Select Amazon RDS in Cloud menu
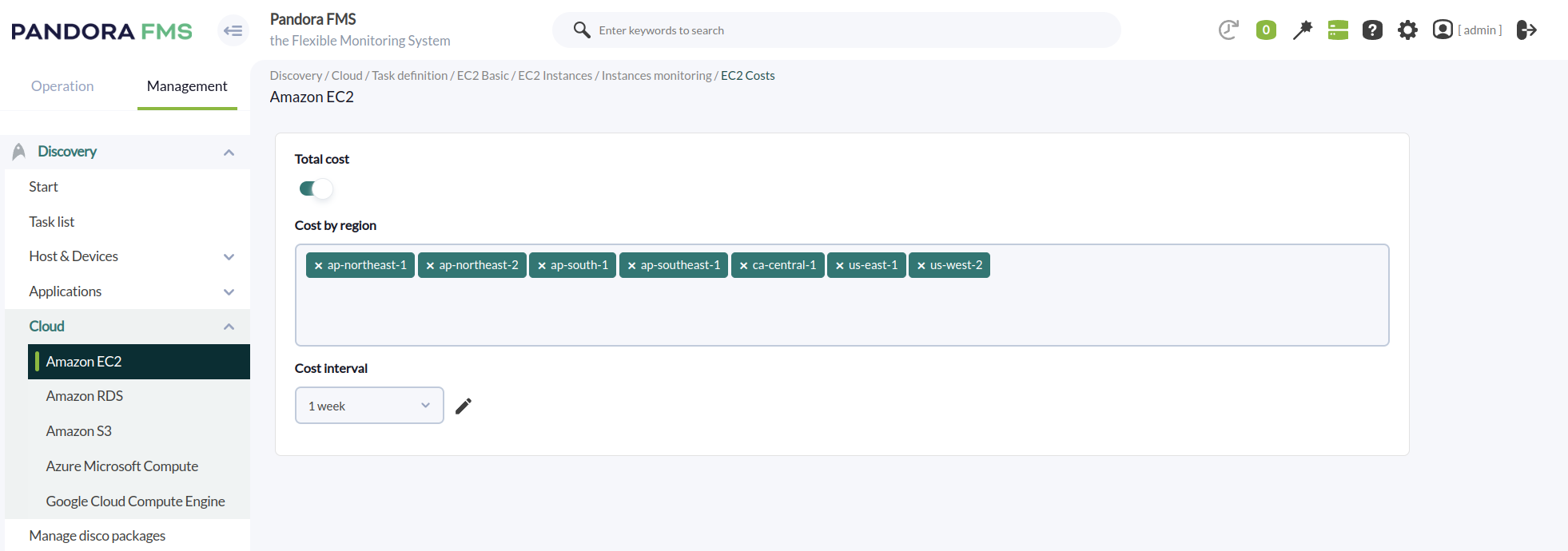 [85, 396]
